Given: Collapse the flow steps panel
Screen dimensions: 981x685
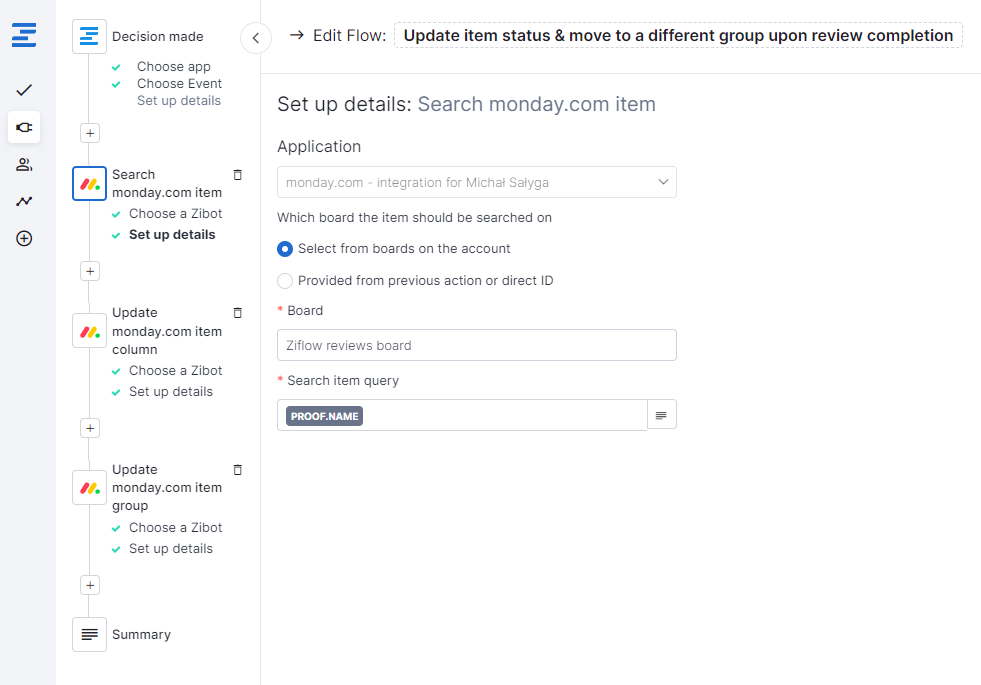Looking at the screenshot, I should click(256, 38).
